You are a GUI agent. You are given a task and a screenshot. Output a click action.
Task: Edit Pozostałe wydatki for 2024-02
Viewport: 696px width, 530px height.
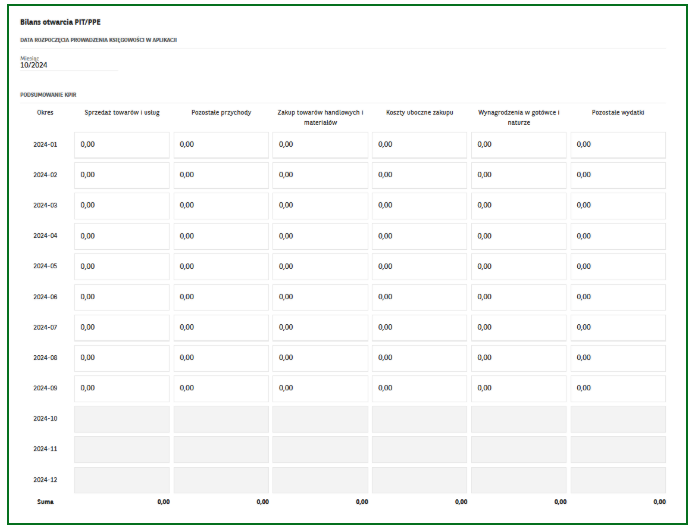618,175
